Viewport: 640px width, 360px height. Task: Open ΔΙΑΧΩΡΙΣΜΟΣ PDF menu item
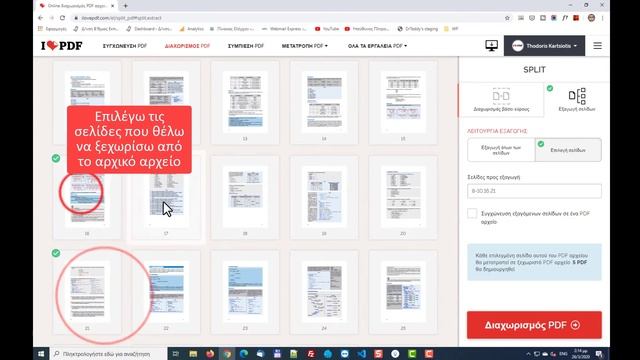[187, 46]
